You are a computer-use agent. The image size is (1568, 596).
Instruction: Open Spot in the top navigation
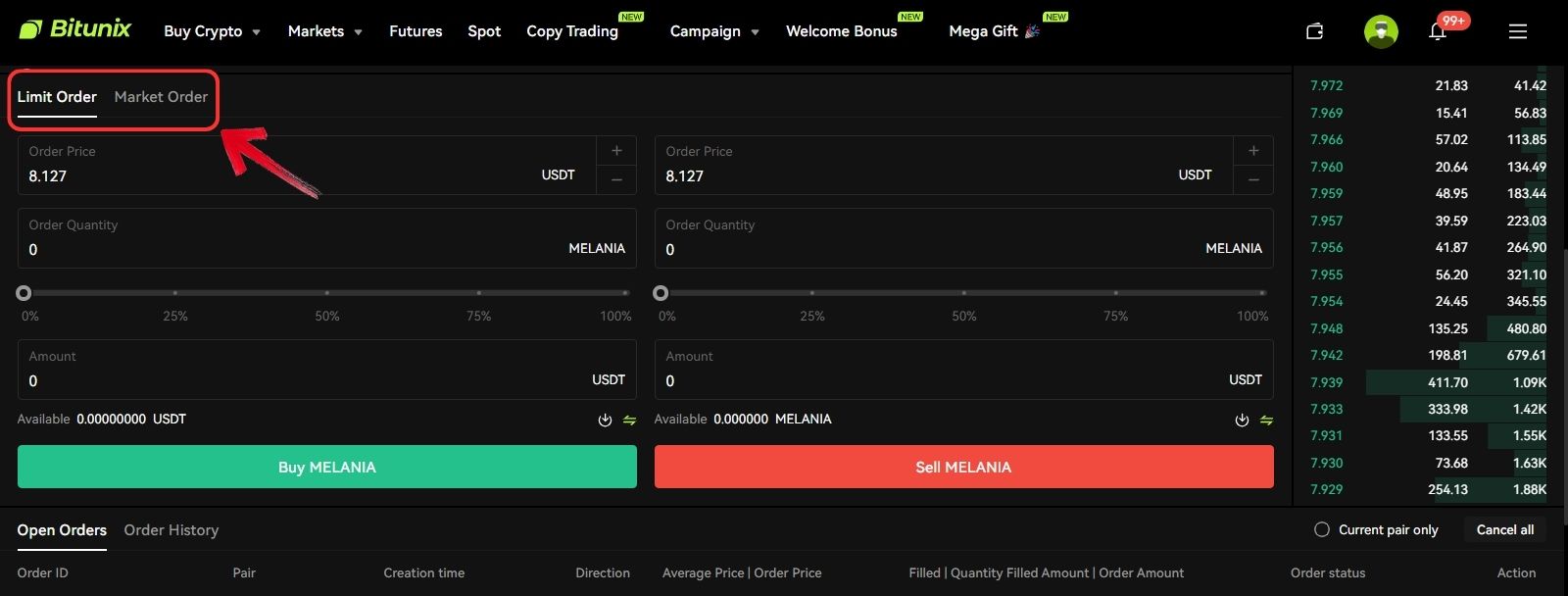484,31
